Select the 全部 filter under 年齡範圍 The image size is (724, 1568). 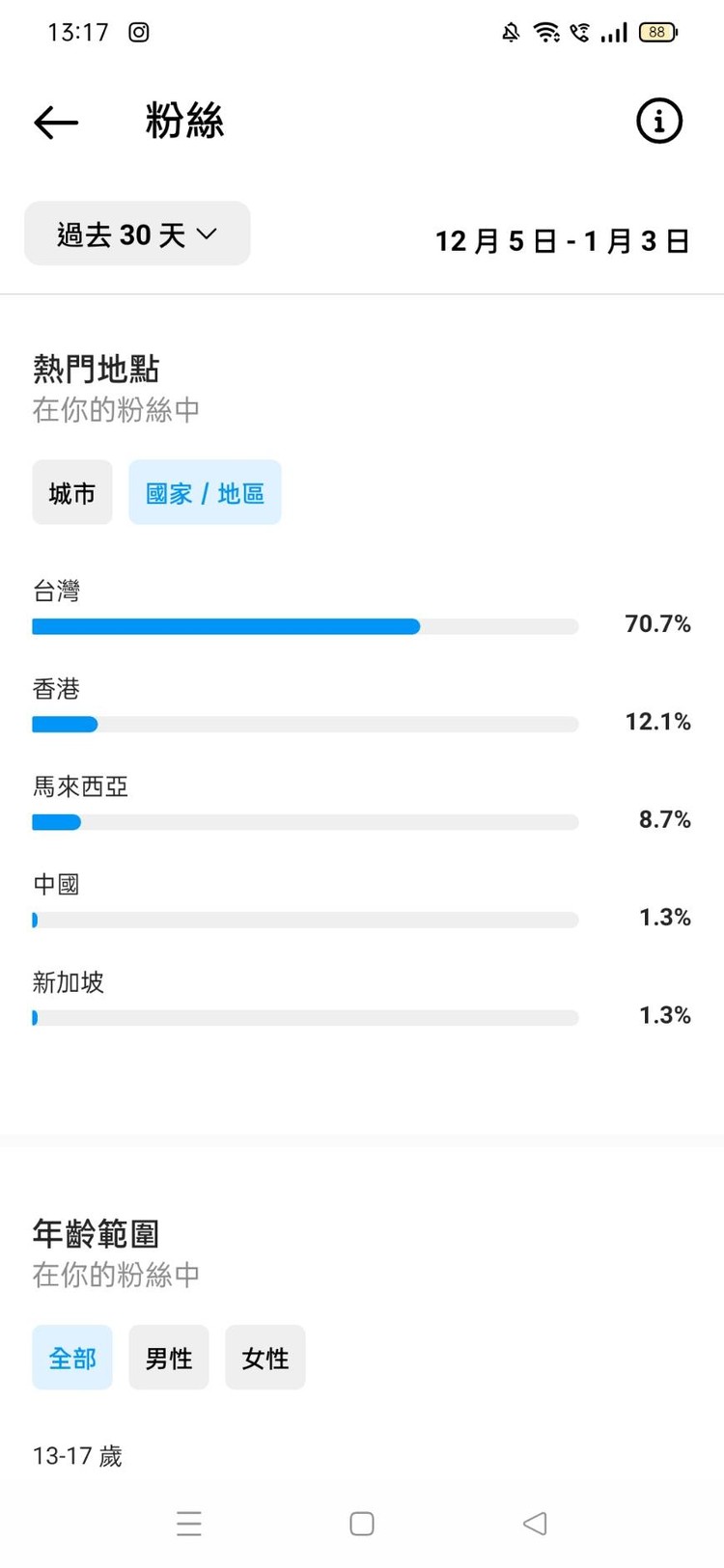pos(71,1357)
